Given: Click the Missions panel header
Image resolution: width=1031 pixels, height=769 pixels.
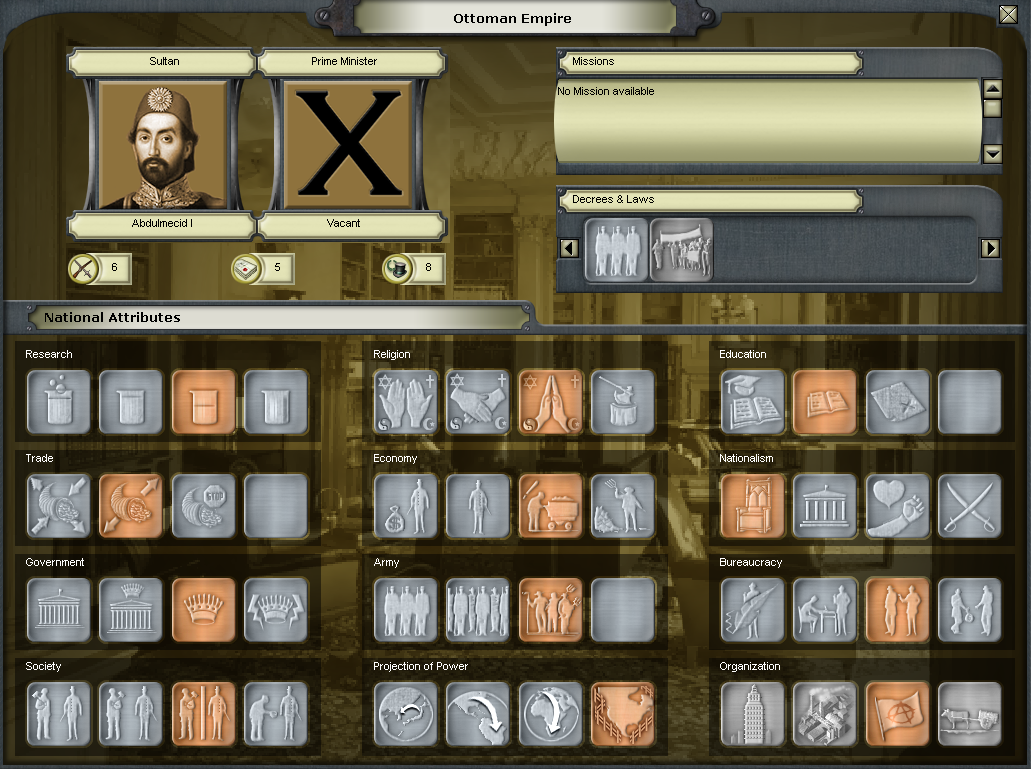Looking at the screenshot, I should [x=709, y=62].
